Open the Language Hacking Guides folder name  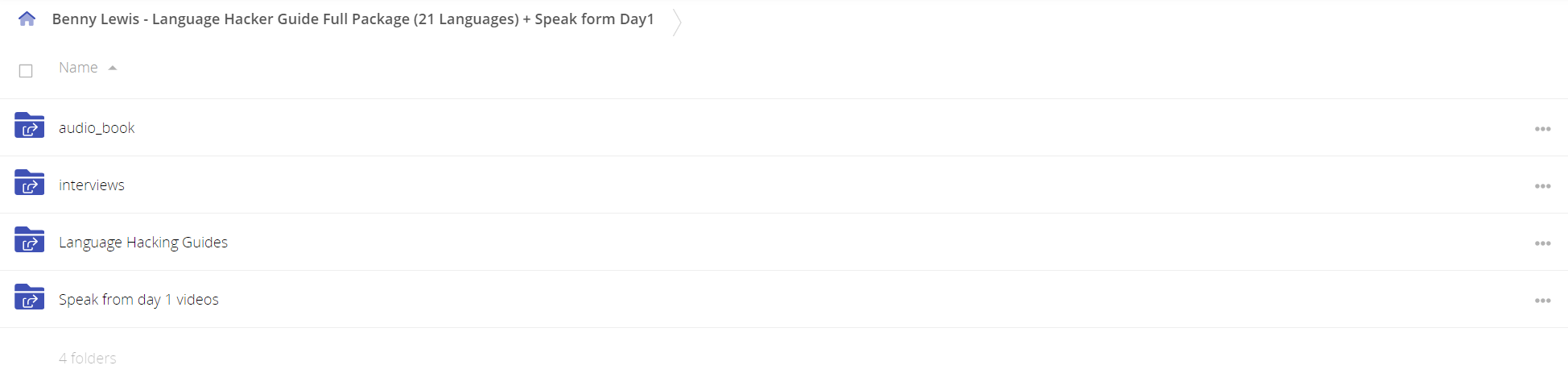[x=143, y=243]
